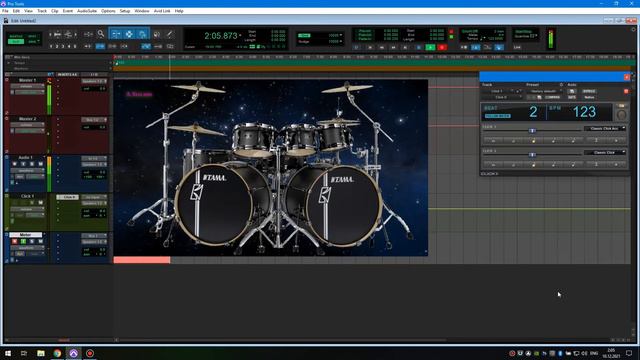Click the main counter 2:05.873

(221, 36)
